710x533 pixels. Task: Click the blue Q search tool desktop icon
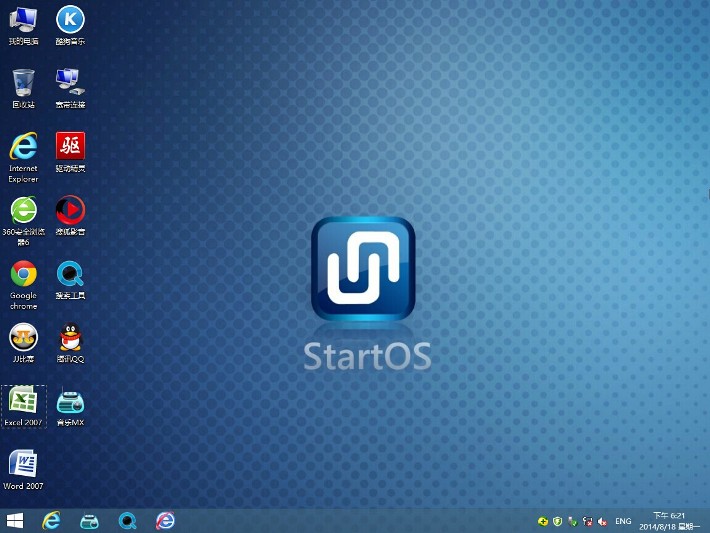70,280
